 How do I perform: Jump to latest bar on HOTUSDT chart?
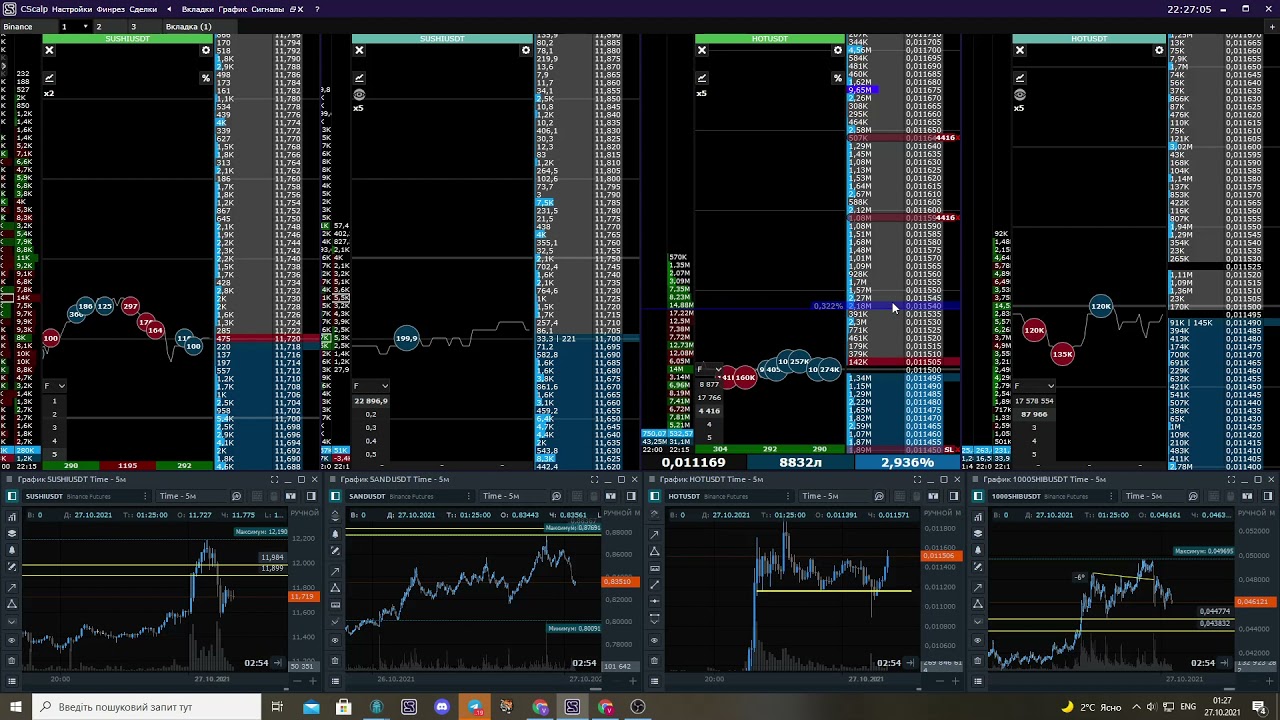point(910,663)
